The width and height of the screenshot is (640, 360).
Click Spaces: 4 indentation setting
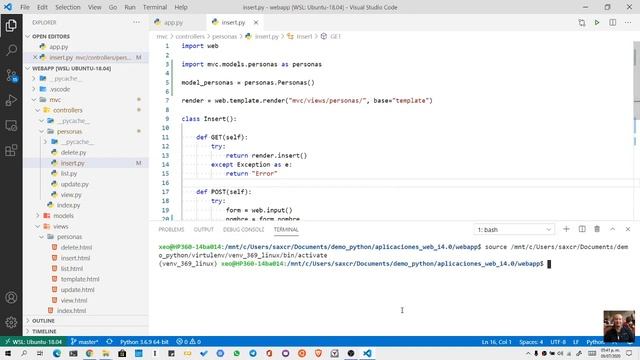531,342
